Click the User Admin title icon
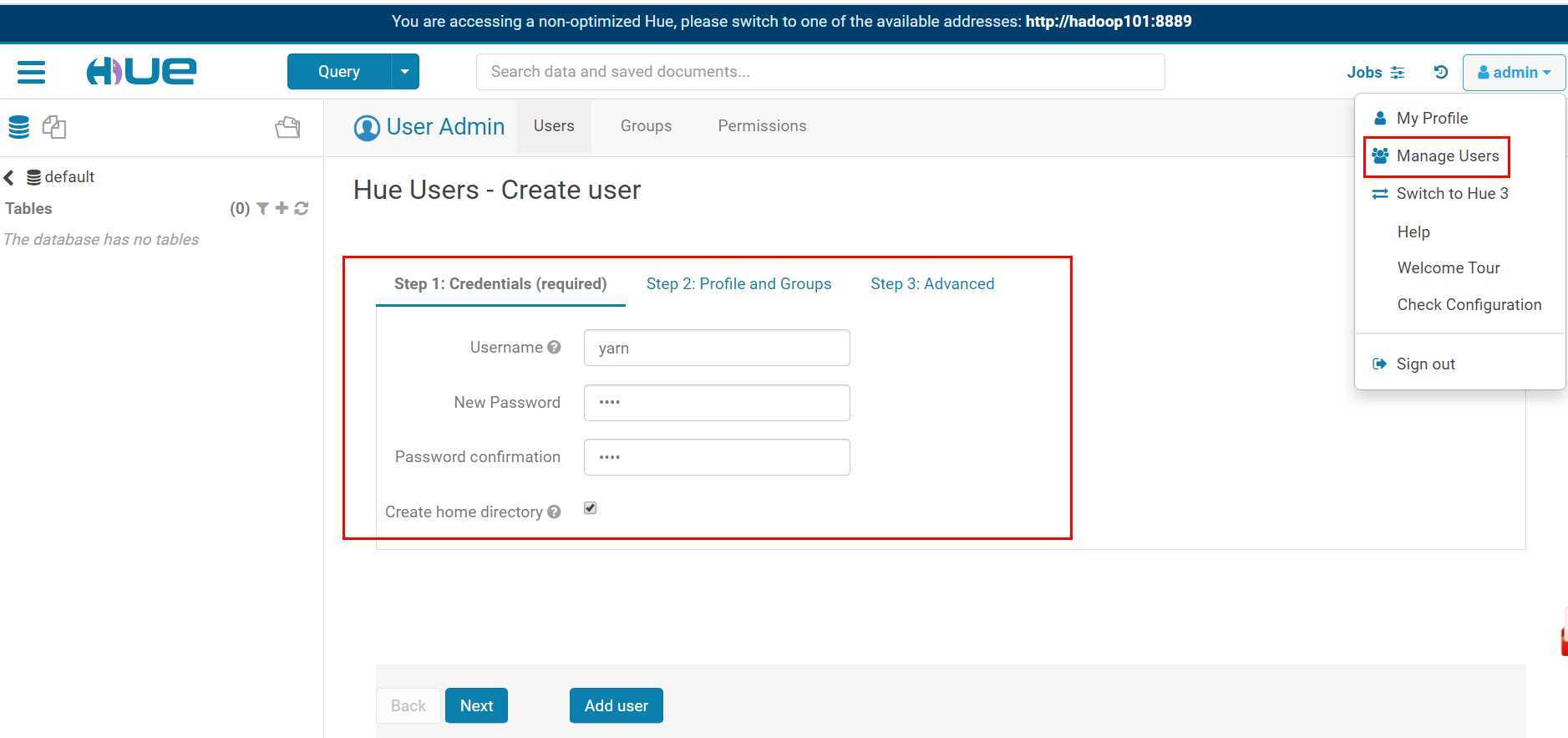Image resolution: width=1568 pixels, height=738 pixels. (367, 128)
